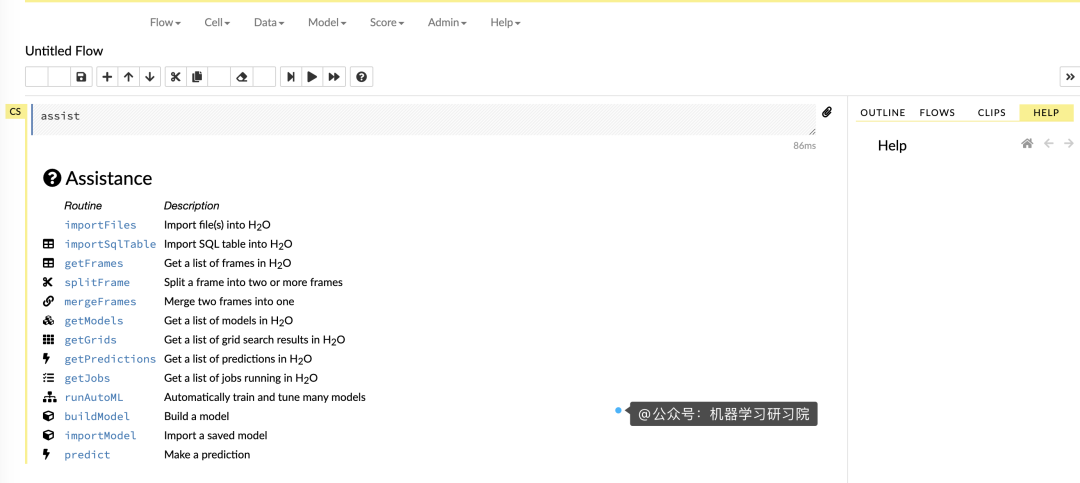
Task: Open the getModels routine link
Action: (94, 320)
